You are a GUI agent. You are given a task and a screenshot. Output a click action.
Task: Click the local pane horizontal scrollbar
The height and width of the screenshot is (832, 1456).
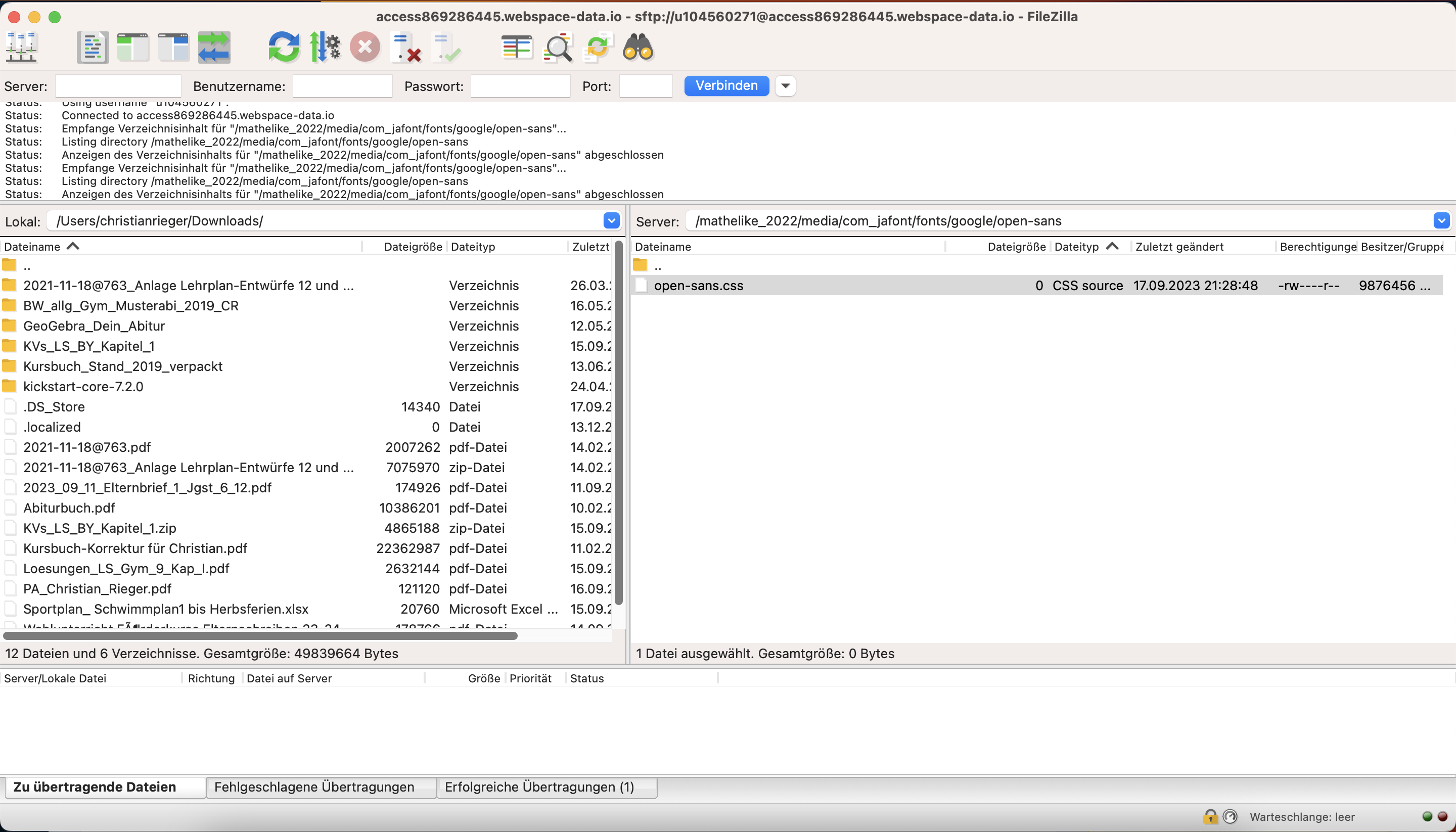[x=260, y=635]
